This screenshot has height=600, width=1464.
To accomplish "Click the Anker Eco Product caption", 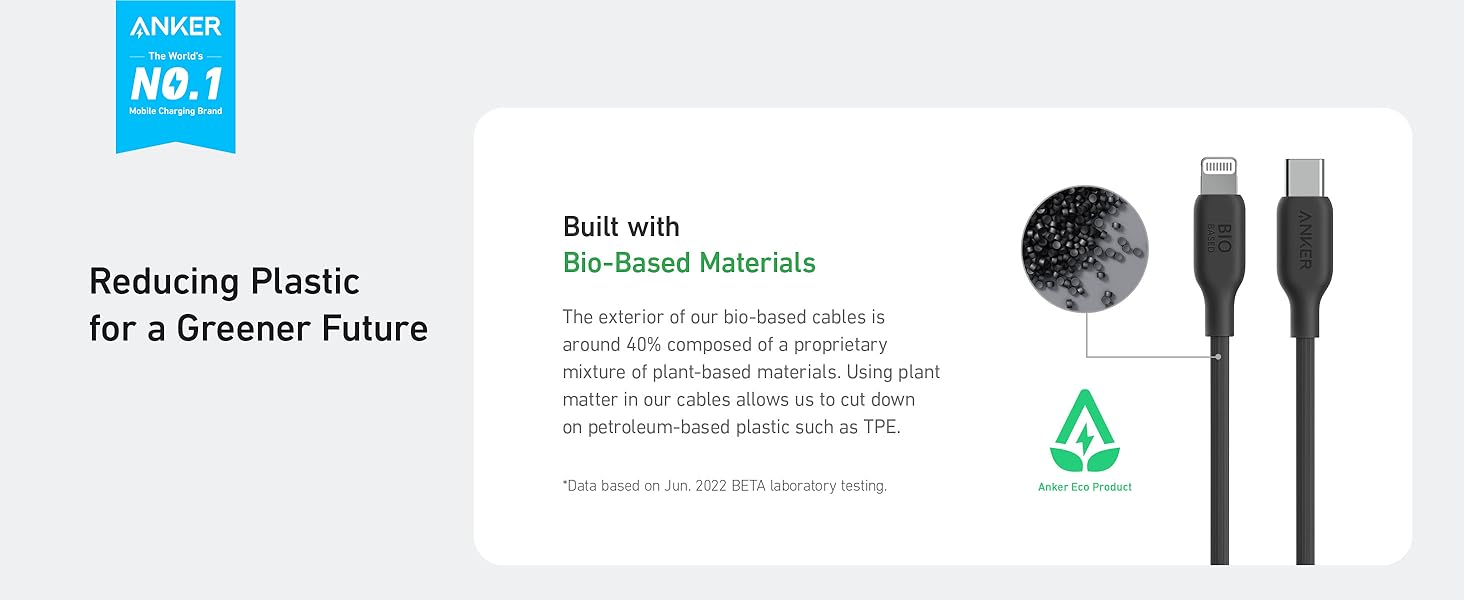I will pos(1085,487).
